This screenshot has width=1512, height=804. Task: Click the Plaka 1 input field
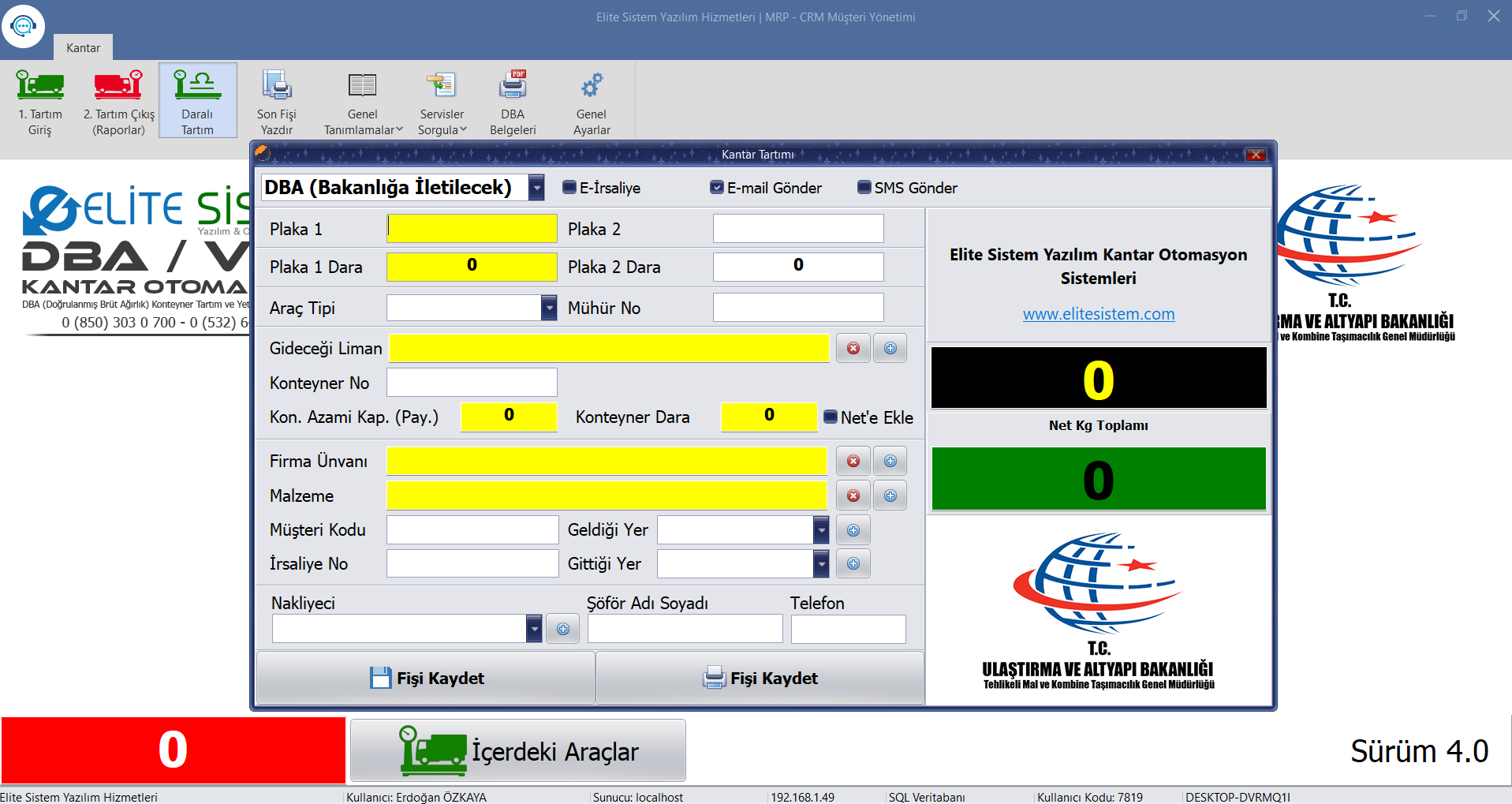(472, 229)
